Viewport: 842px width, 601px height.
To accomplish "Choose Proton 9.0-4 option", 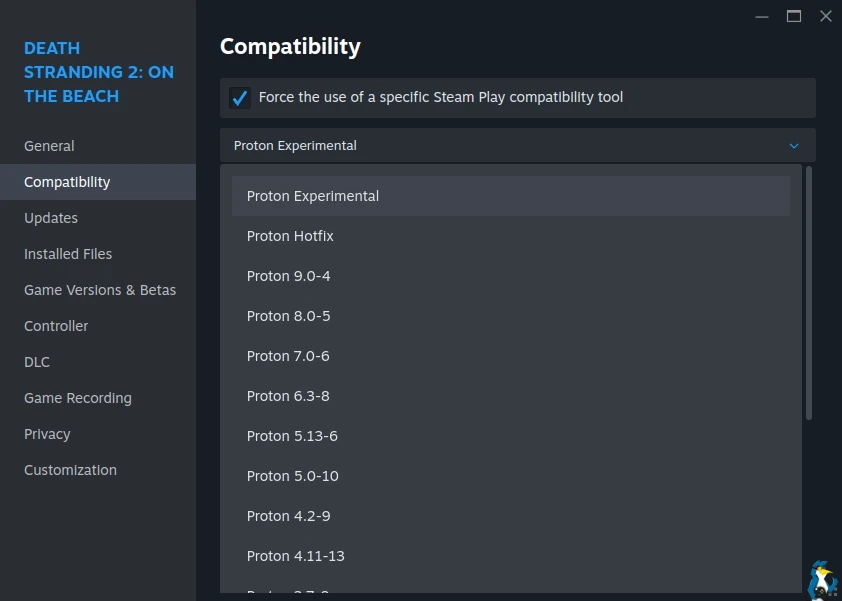I will pos(288,276).
